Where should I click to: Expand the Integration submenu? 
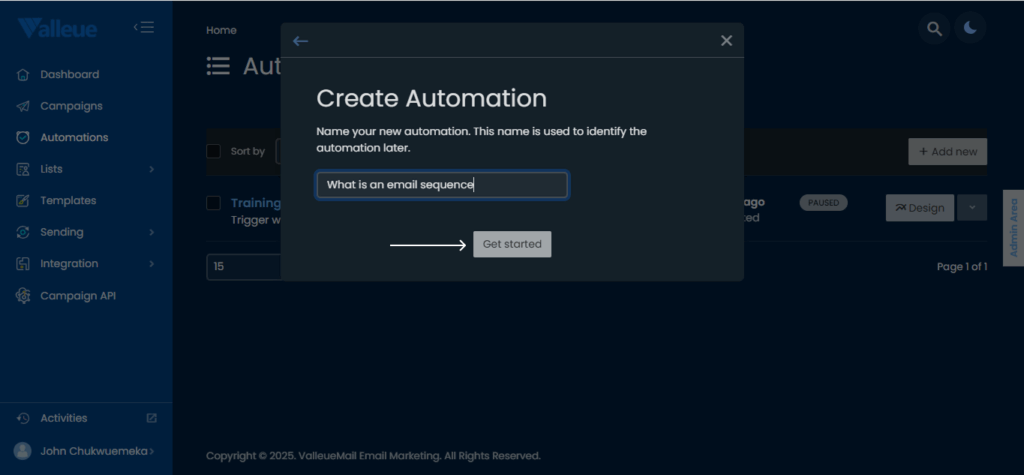[x=152, y=264]
